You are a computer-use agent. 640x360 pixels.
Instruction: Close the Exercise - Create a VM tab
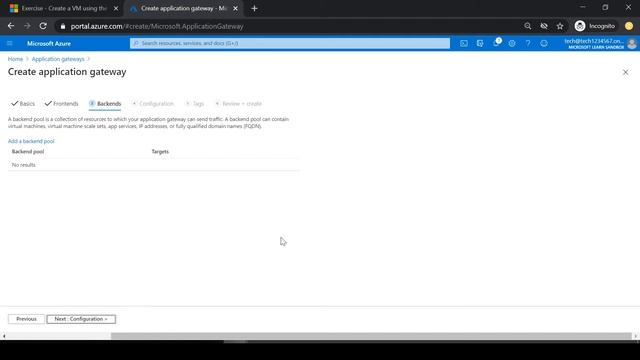116,8
